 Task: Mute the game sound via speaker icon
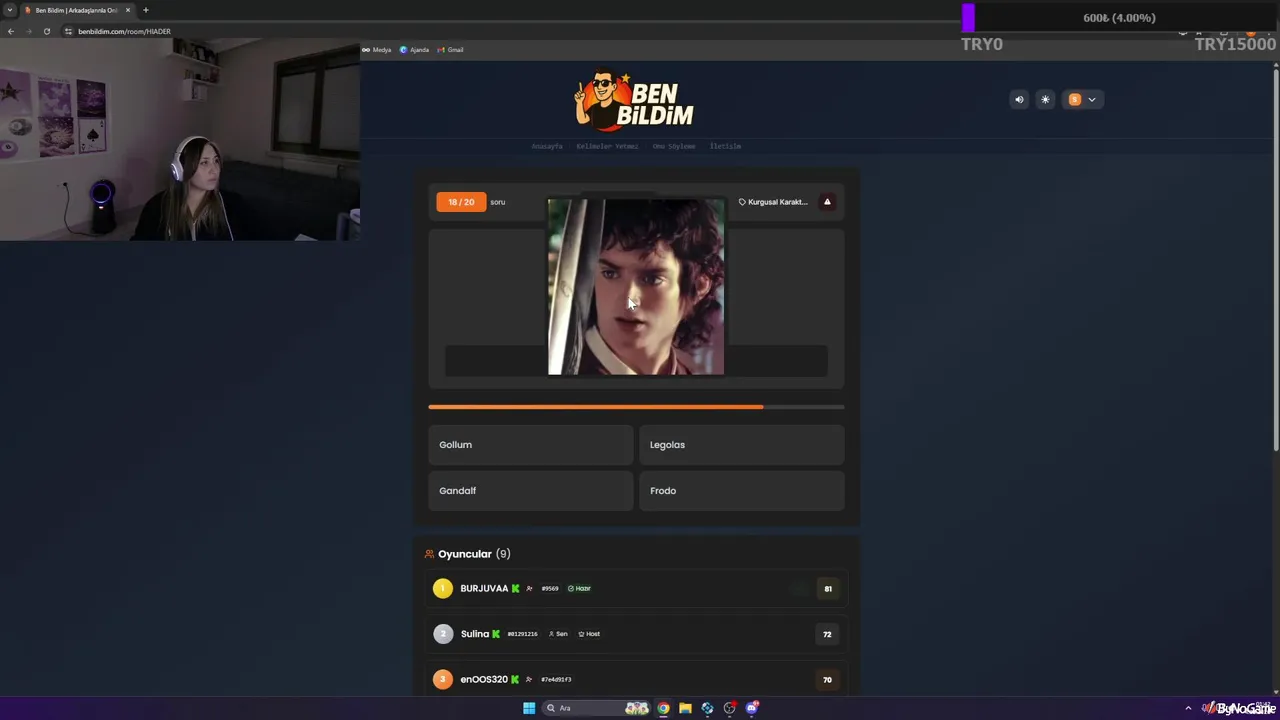pos(1019,99)
